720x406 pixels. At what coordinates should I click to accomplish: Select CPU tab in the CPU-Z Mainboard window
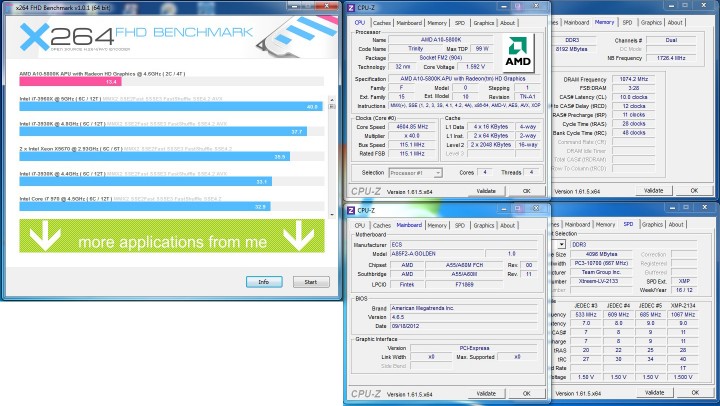coord(360,225)
